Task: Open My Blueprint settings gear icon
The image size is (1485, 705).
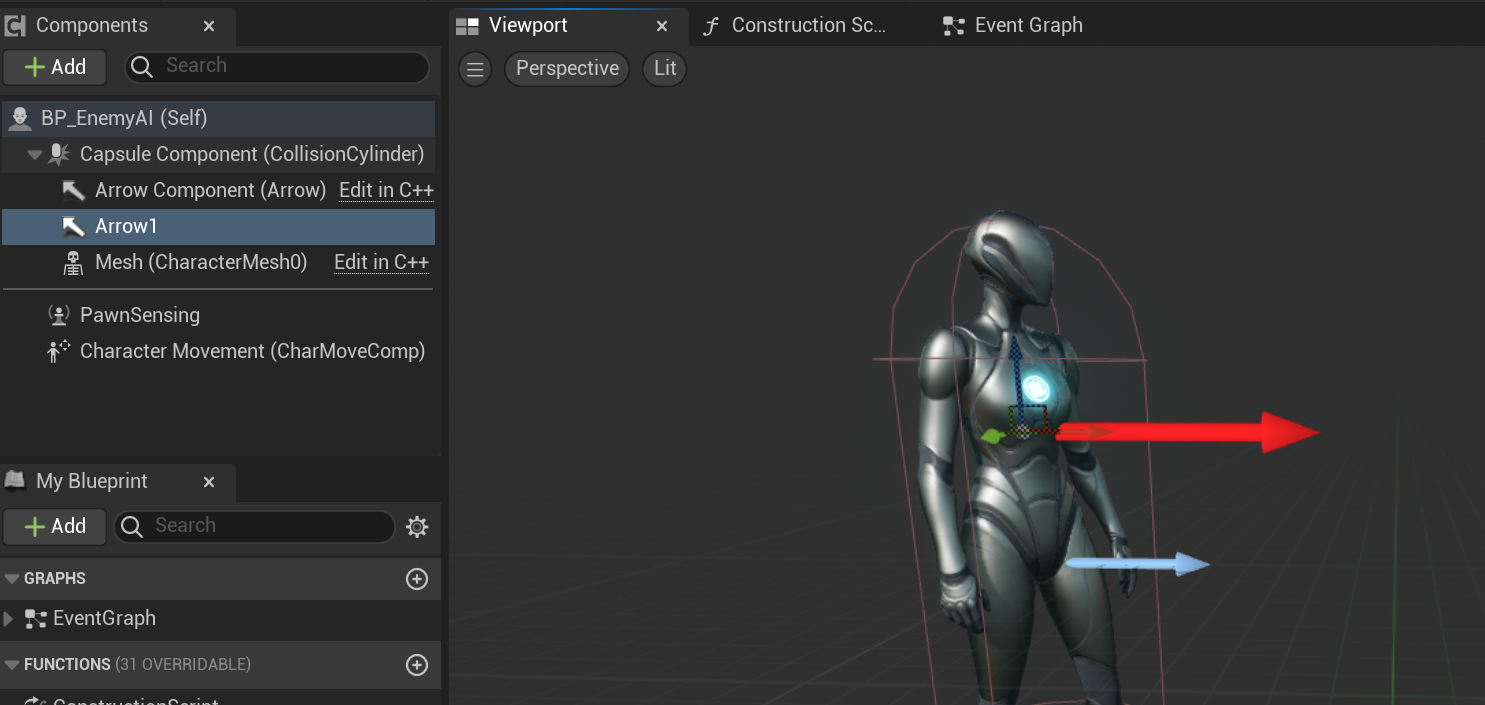Action: pyautogui.click(x=417, y=527)
